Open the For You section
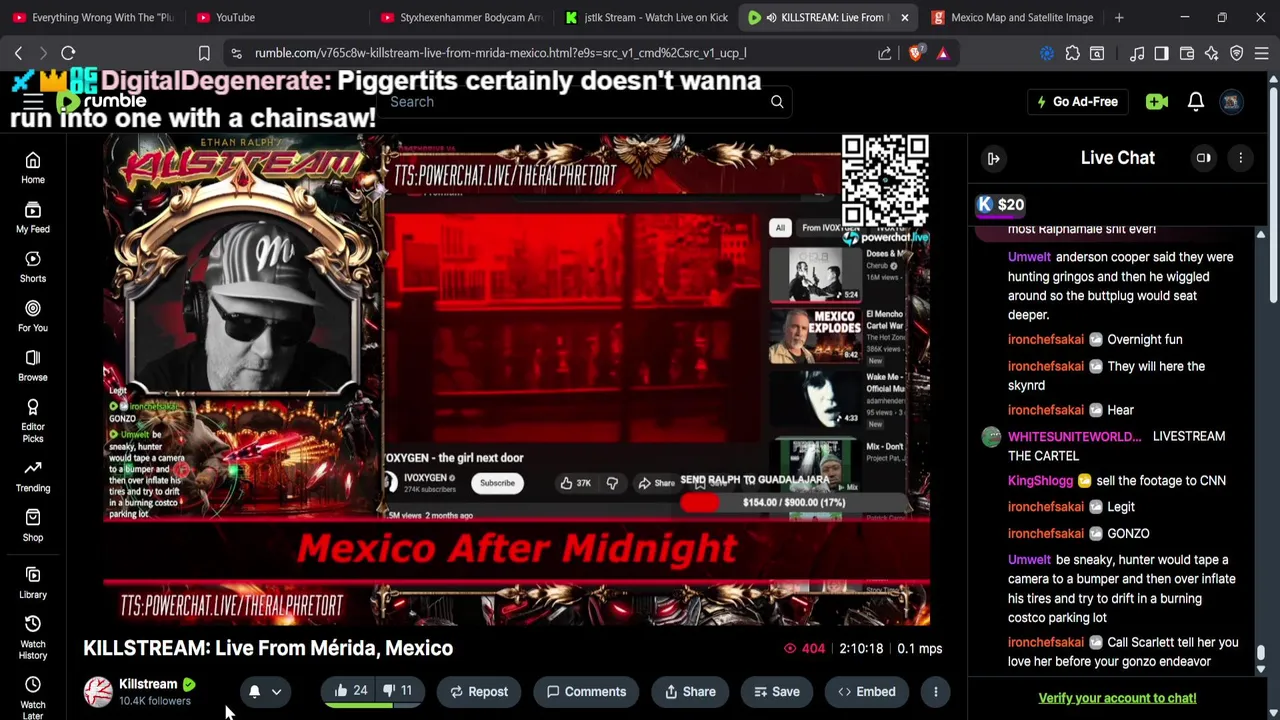 point(33,316)
